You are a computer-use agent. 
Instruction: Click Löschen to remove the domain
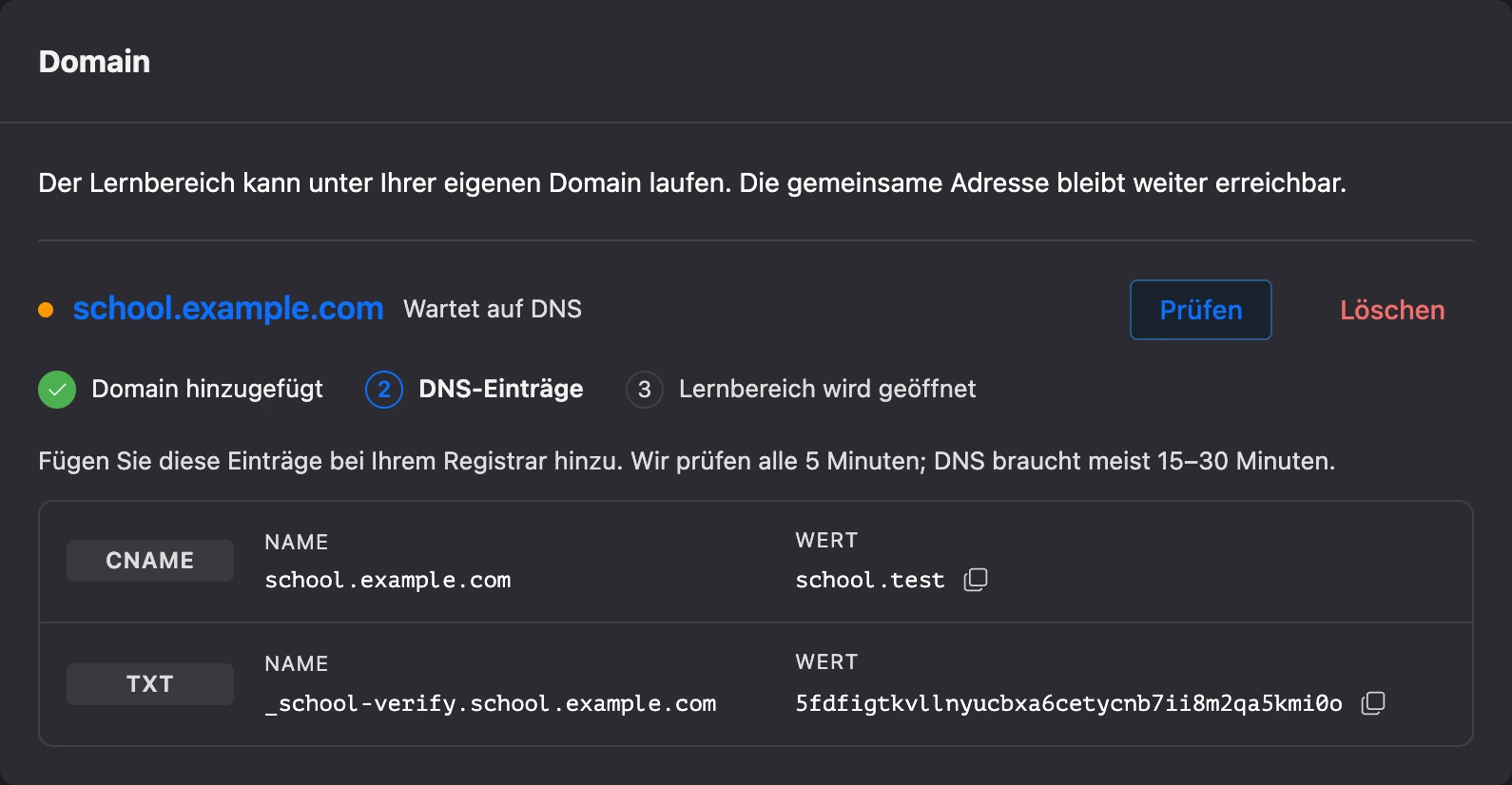[1392, 310]
